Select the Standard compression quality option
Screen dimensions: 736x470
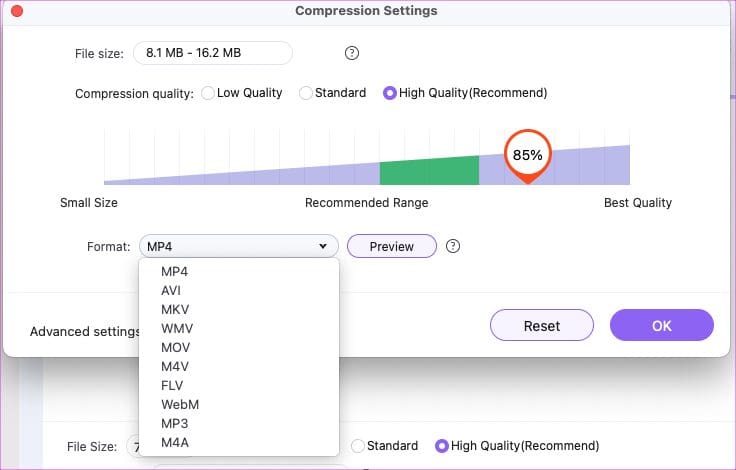(306, 93)
